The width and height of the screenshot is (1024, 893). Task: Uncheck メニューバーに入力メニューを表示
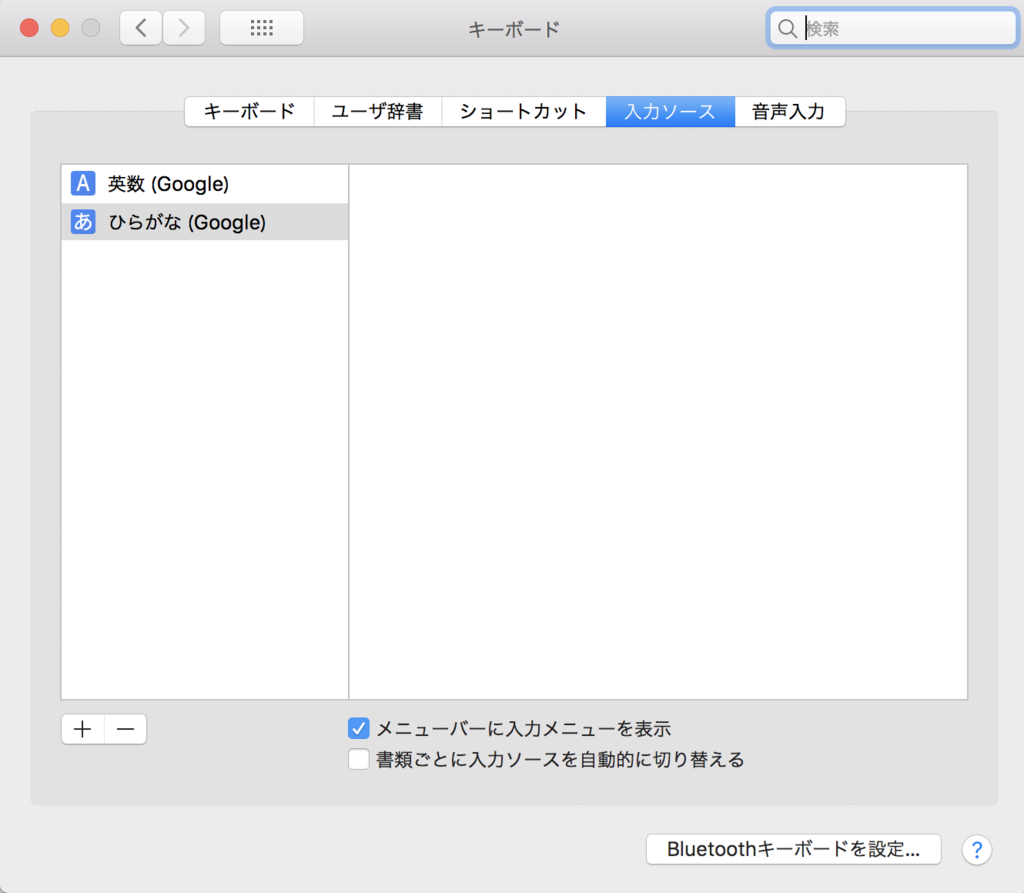tap(359, 728)
